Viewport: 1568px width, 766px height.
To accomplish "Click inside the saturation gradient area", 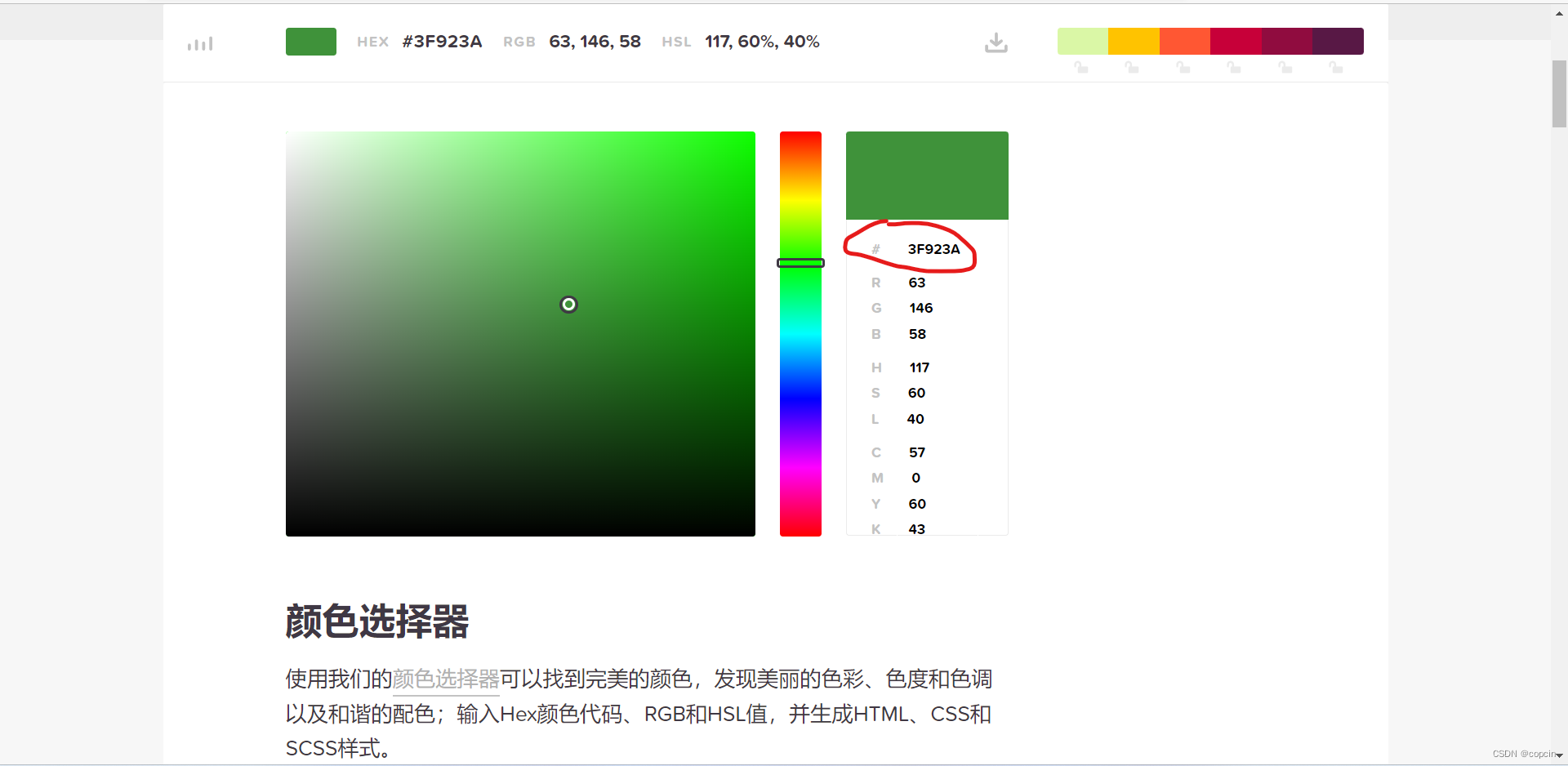I will [x=568, y=304].
